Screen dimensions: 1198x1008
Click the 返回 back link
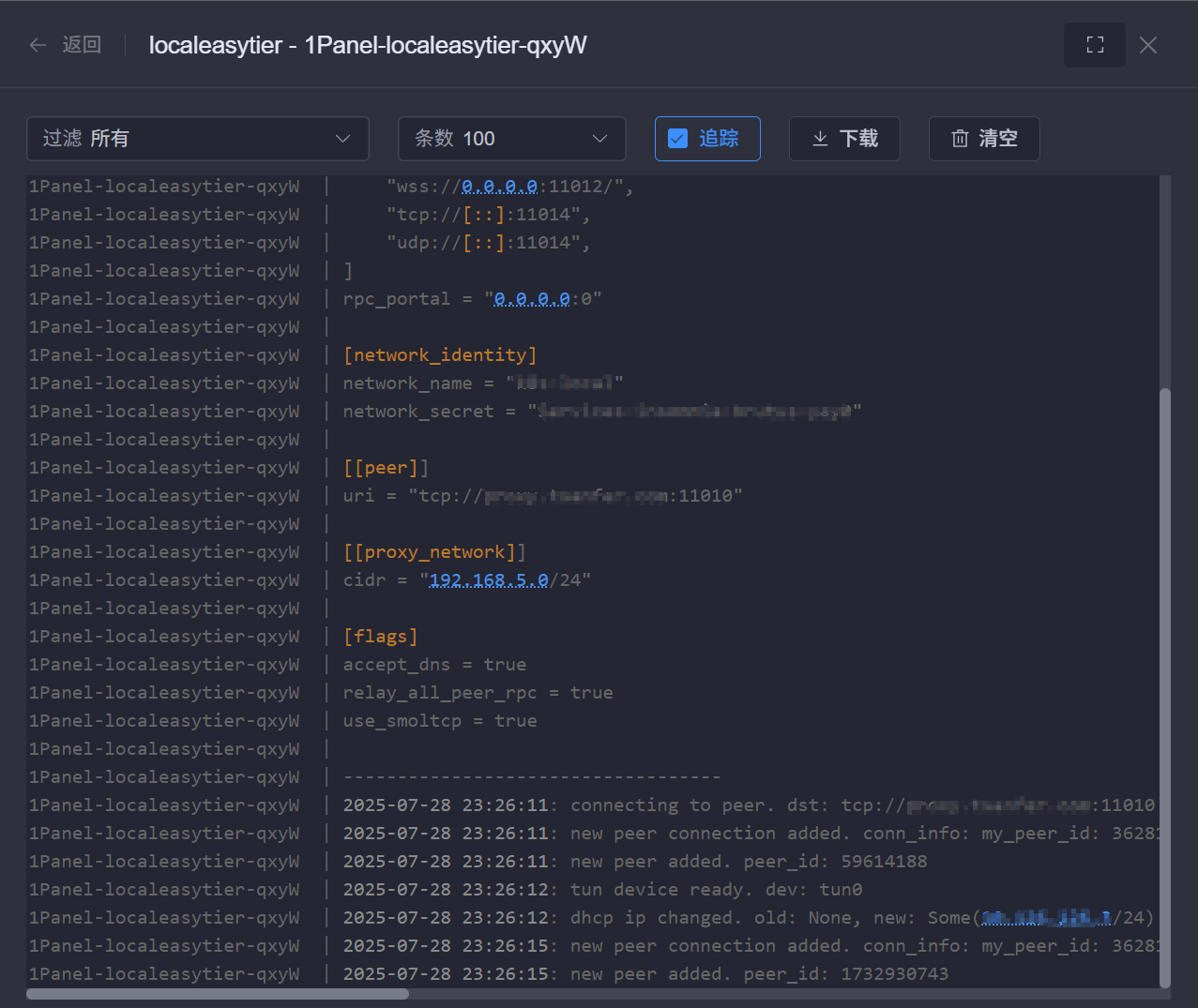pos(82,45)
